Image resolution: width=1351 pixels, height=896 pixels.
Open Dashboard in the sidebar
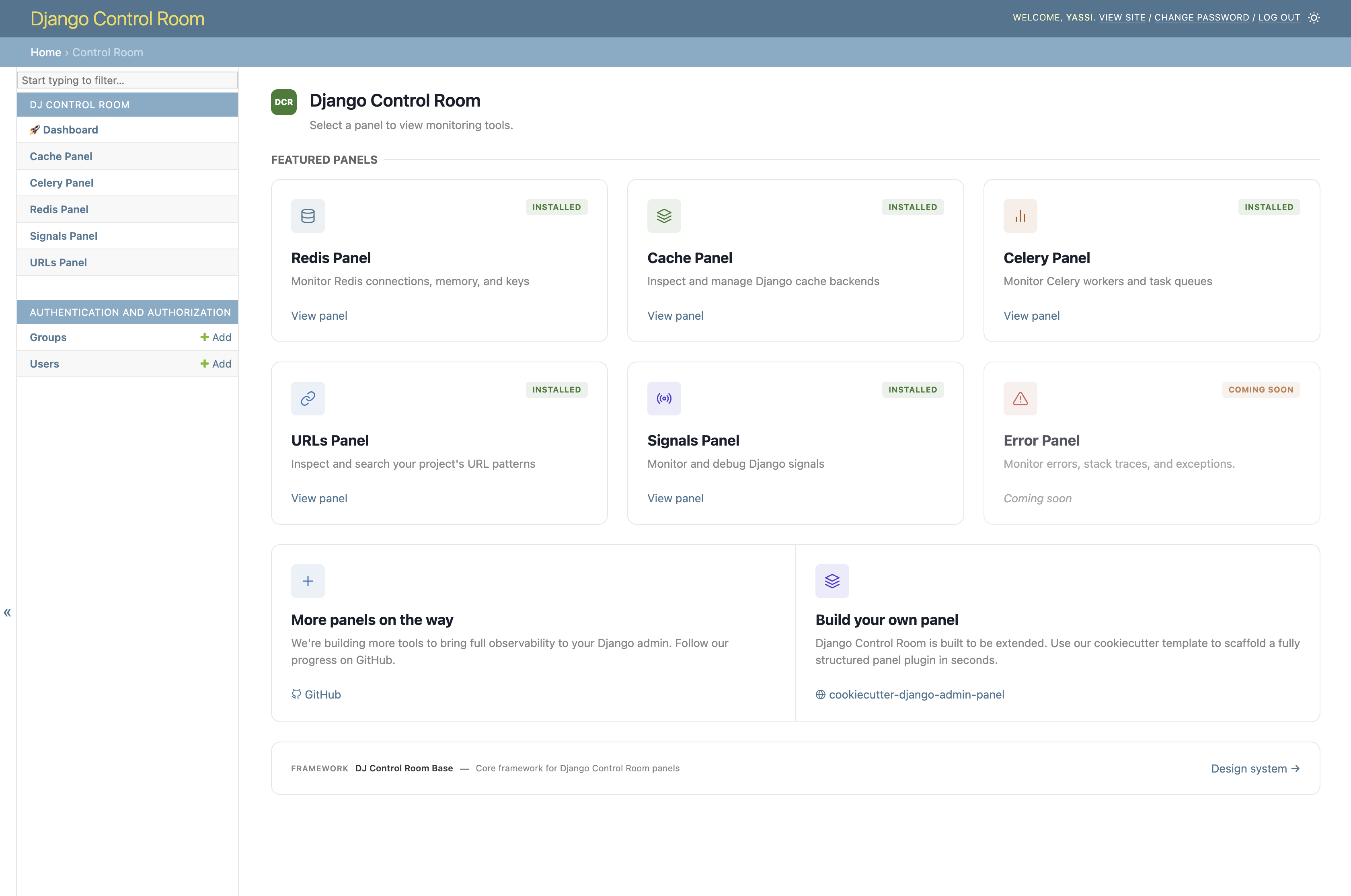[x=70, y=130]
